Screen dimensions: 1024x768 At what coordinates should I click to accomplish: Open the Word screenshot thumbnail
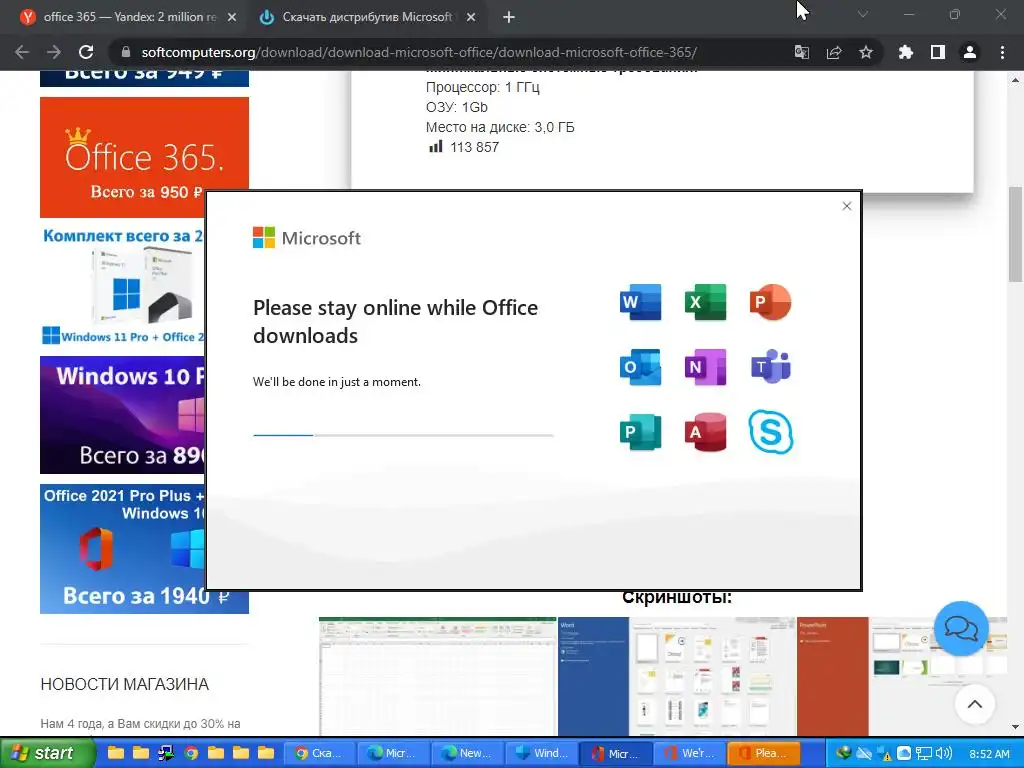click(x=677, y=676)
